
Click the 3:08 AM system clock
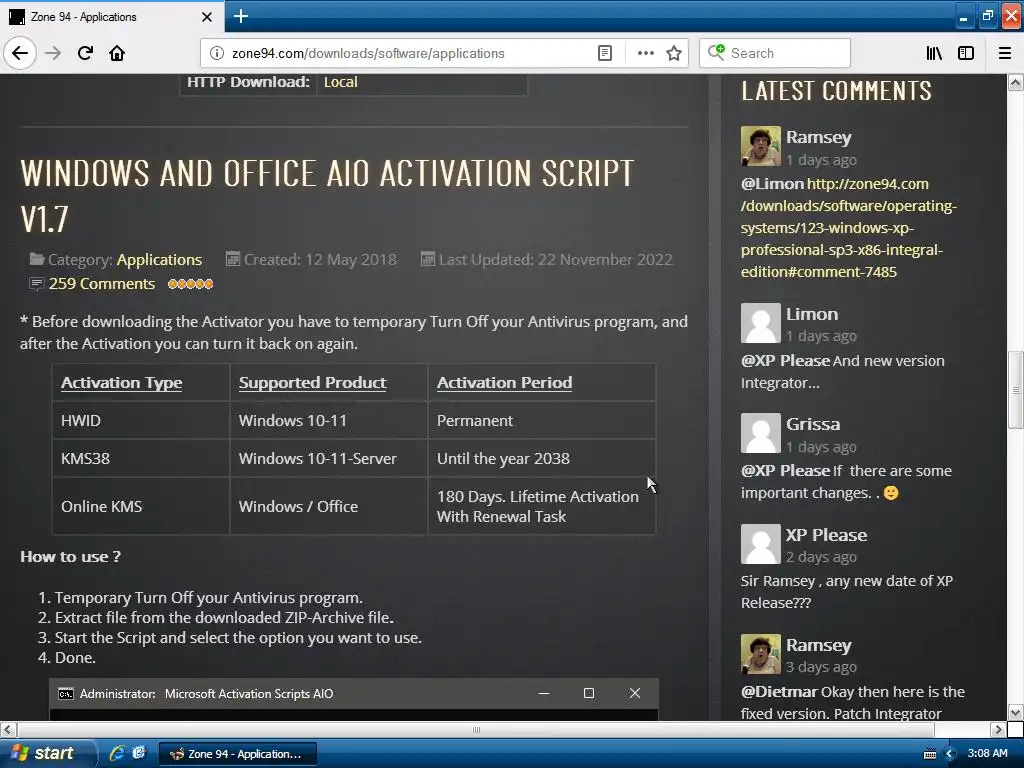coord(987,753)
